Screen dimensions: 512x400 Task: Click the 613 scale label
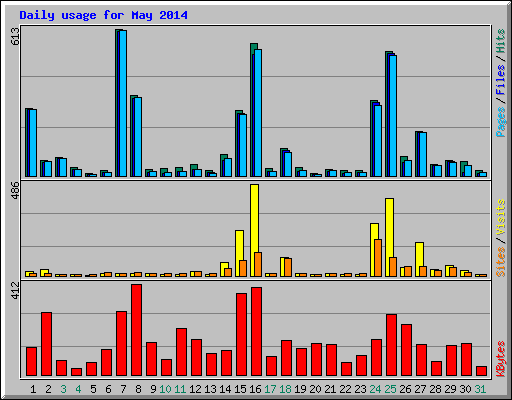(15, 36)
